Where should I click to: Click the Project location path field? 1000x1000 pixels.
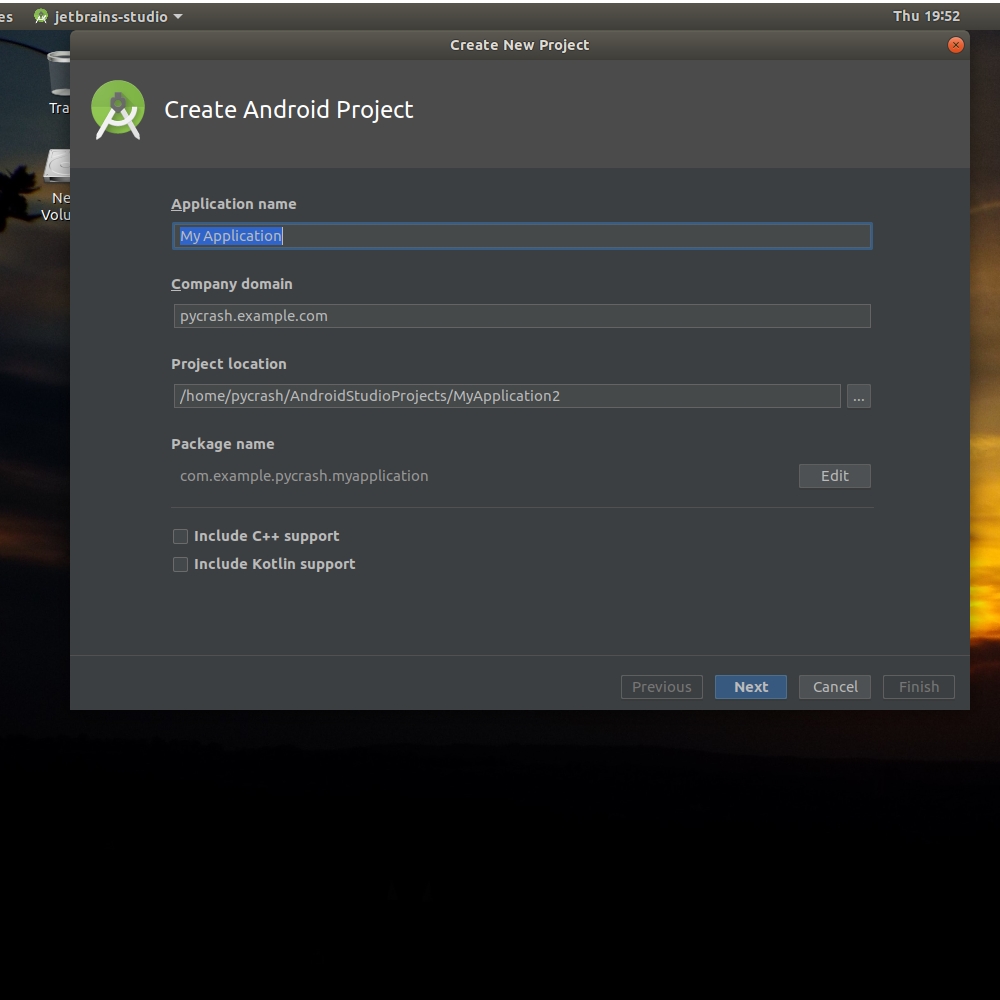pyautogui.click(x=508, y=395)
